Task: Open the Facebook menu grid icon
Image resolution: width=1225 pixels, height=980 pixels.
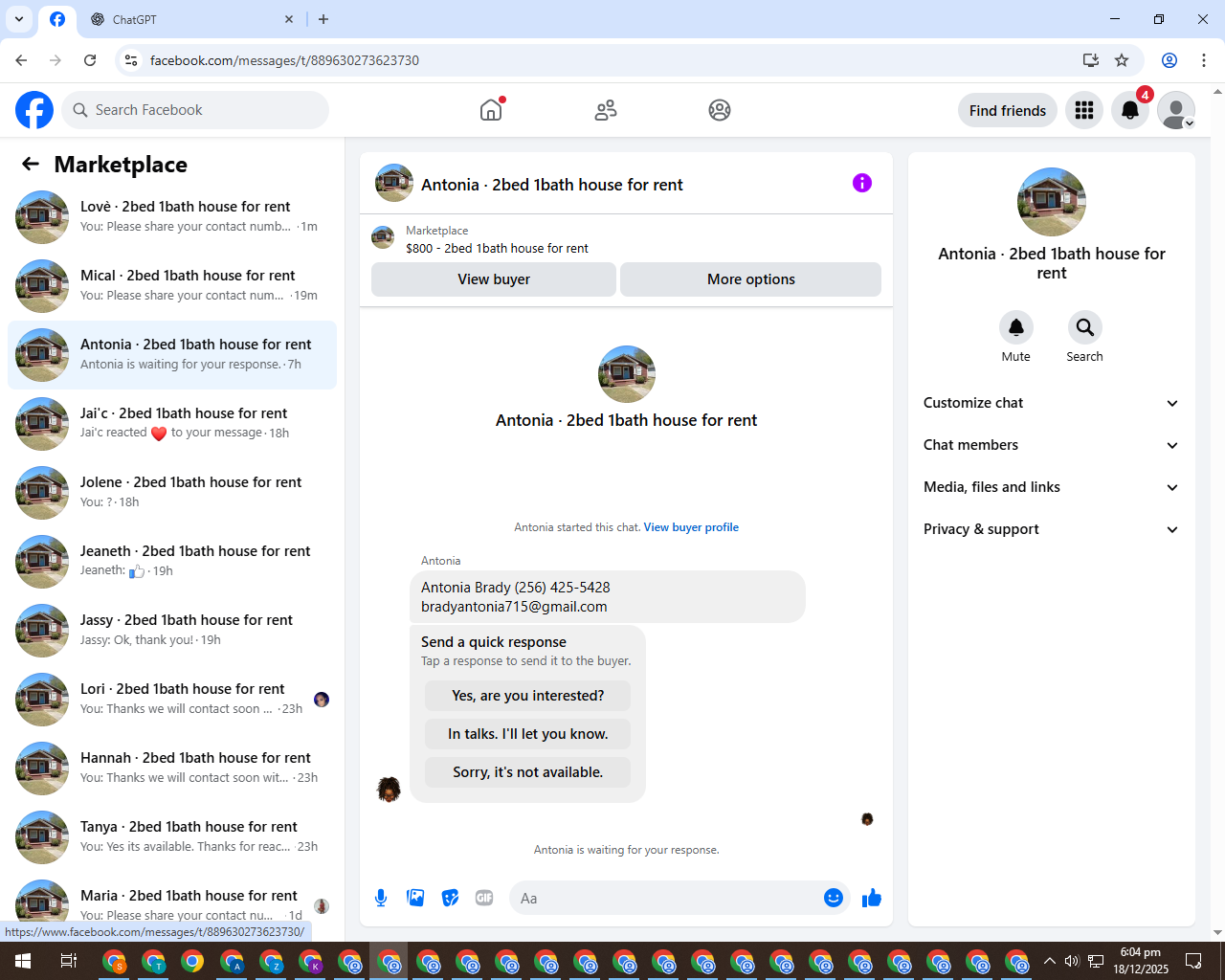Action: (1084, 110)
